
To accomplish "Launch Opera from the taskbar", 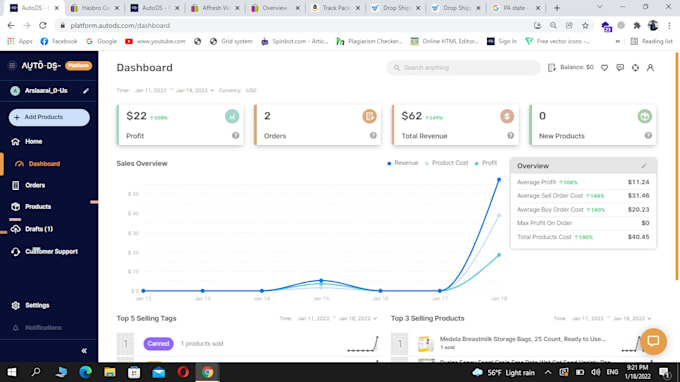I will point(183,372).
